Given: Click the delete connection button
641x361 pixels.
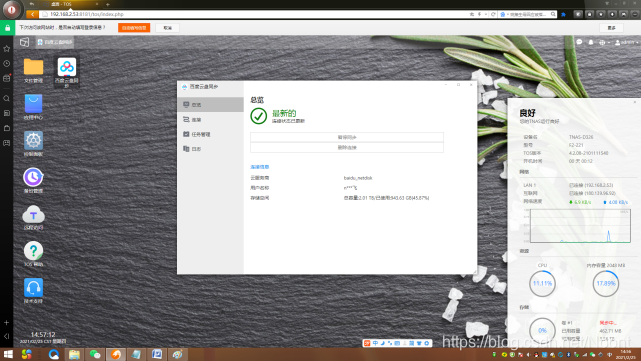Looking at the screenshot, I should click(347, 148).
